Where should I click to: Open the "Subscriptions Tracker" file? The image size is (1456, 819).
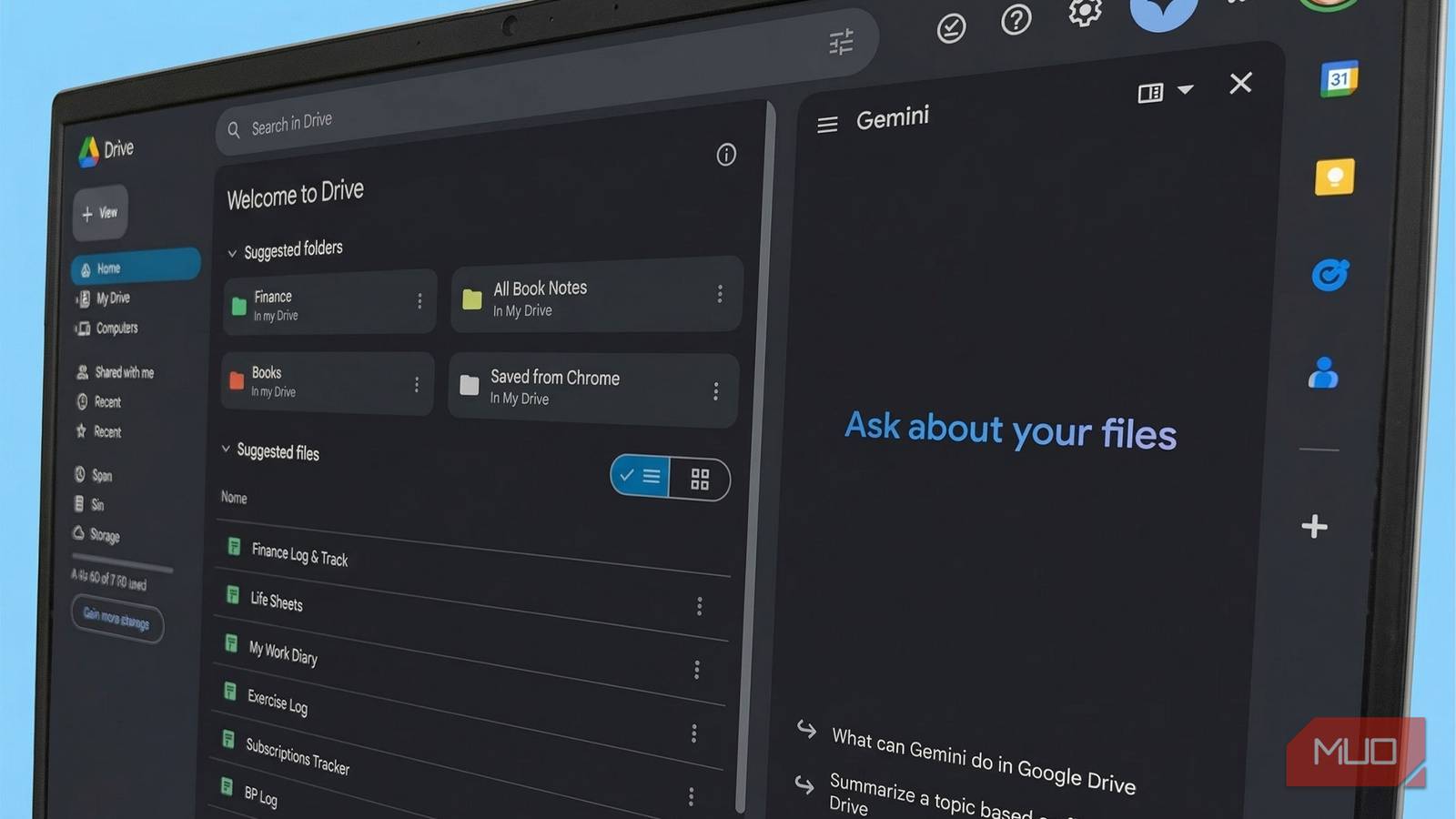pyautogui.click(x=298, y=755)
